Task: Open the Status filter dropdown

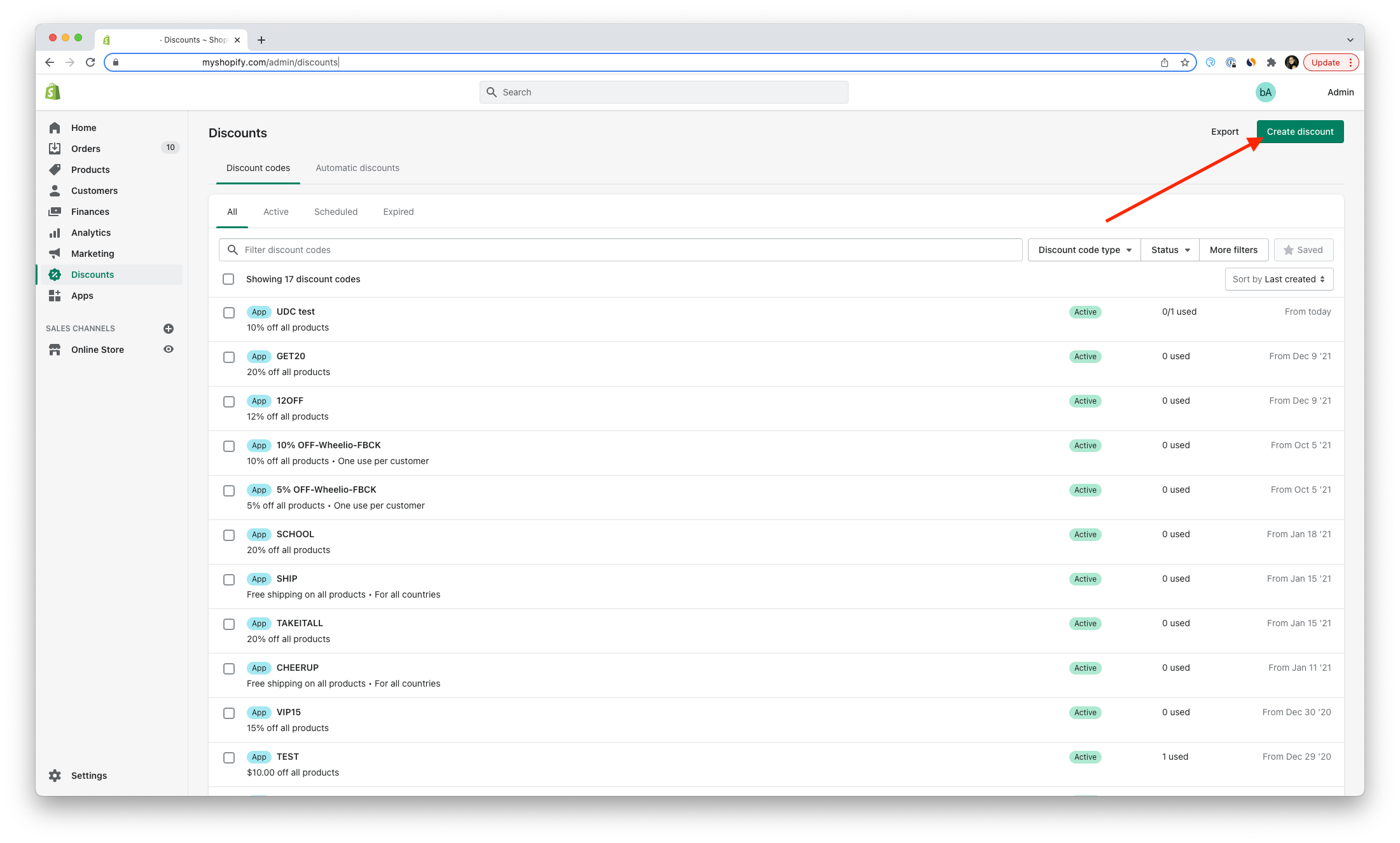Action: [1170, 250]
